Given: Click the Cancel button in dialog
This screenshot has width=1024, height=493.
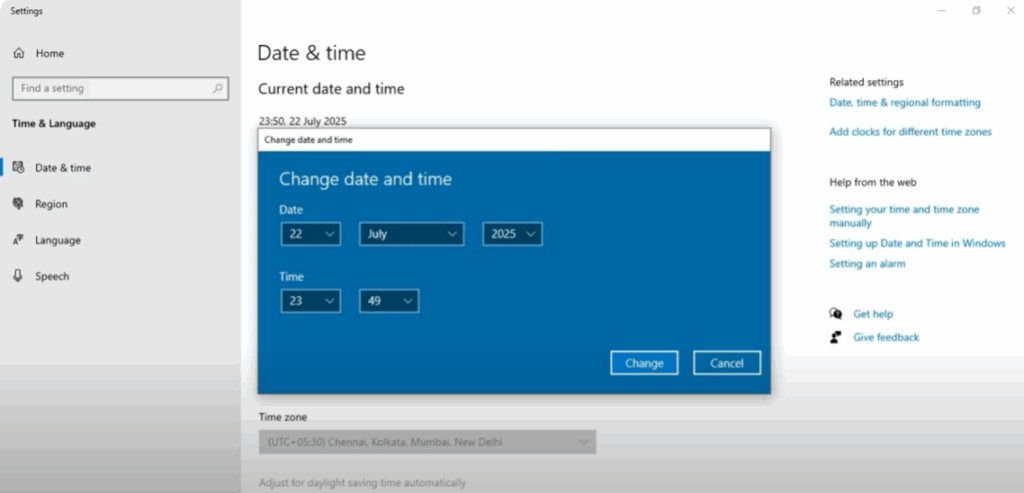Looking at the screenshot, I should (x=727, y=363).
